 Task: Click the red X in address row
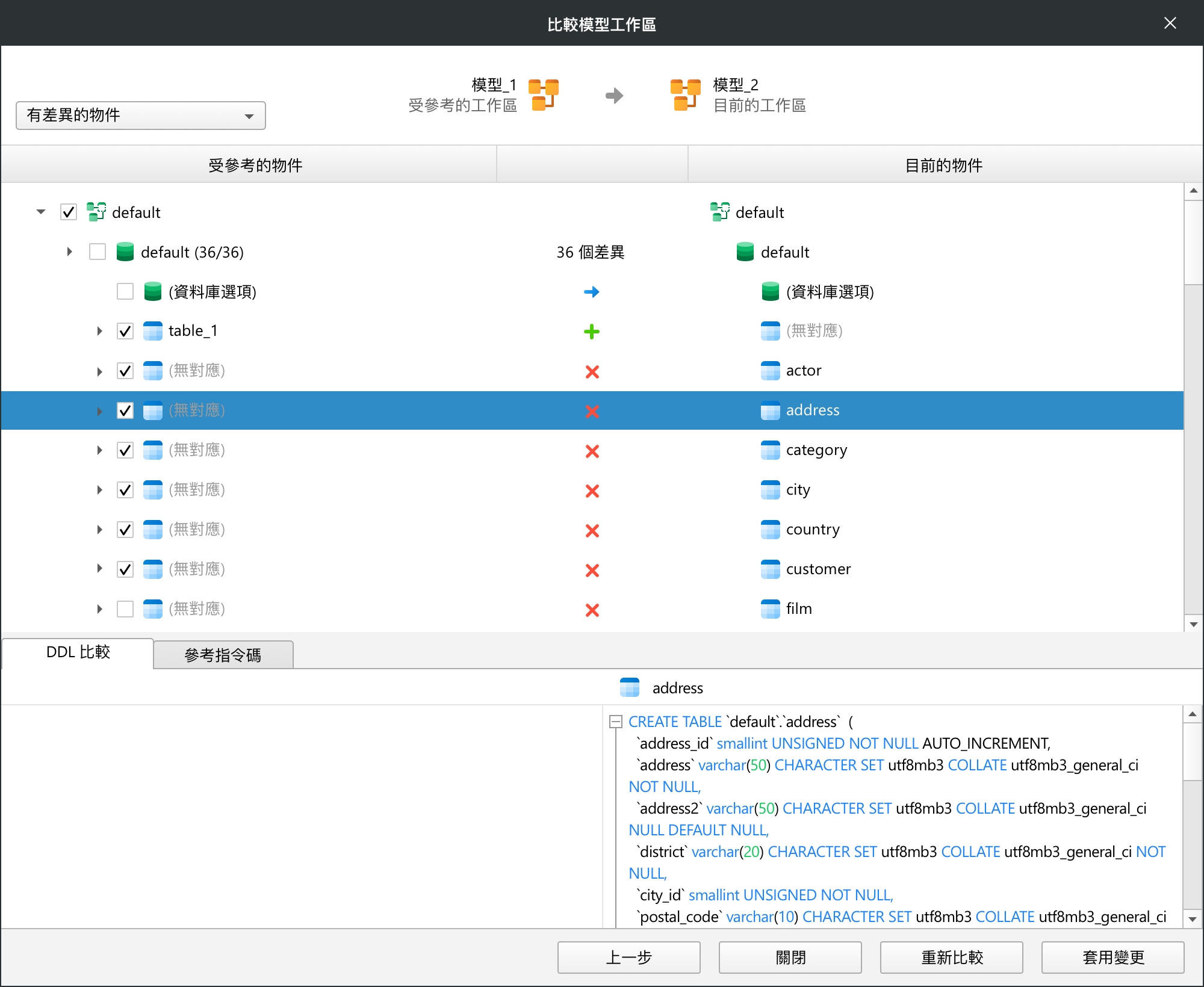tap(592, 412)
